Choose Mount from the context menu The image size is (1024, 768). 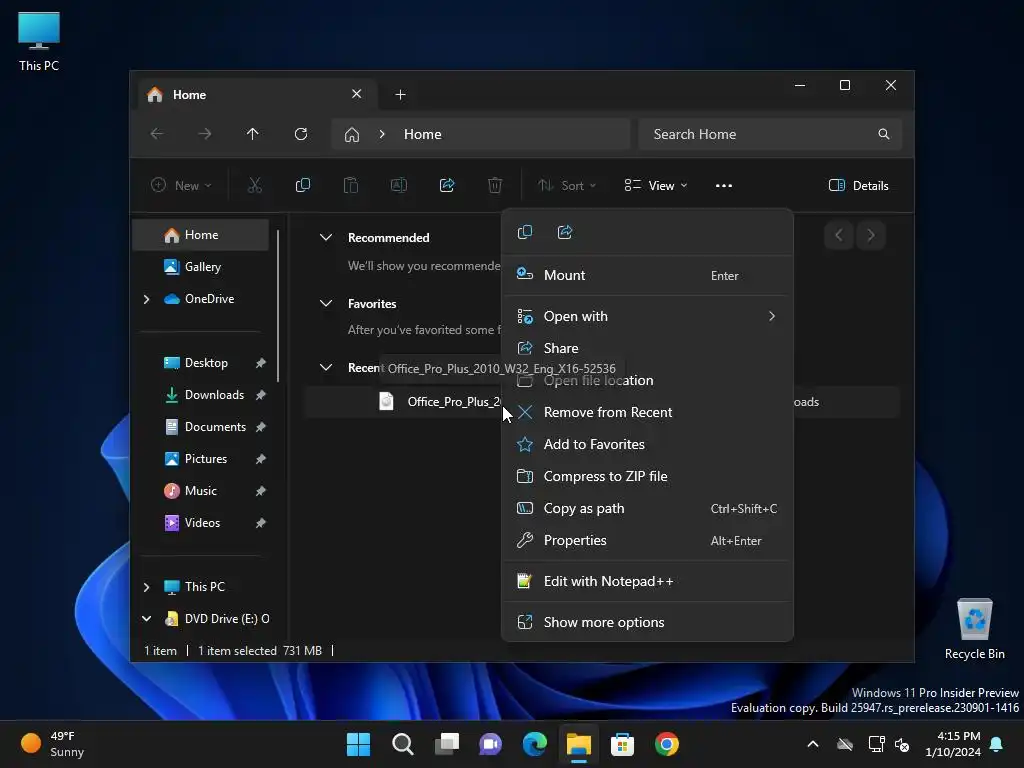647,275
